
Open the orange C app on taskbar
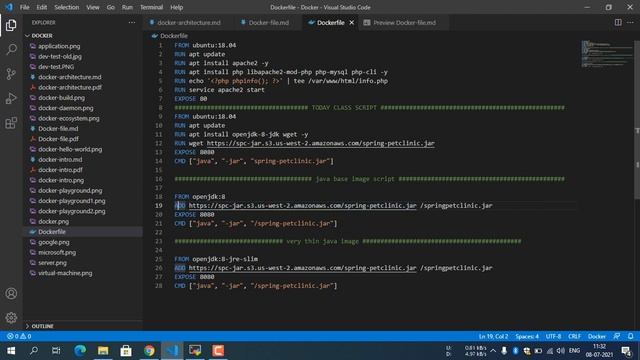point(218,351)
